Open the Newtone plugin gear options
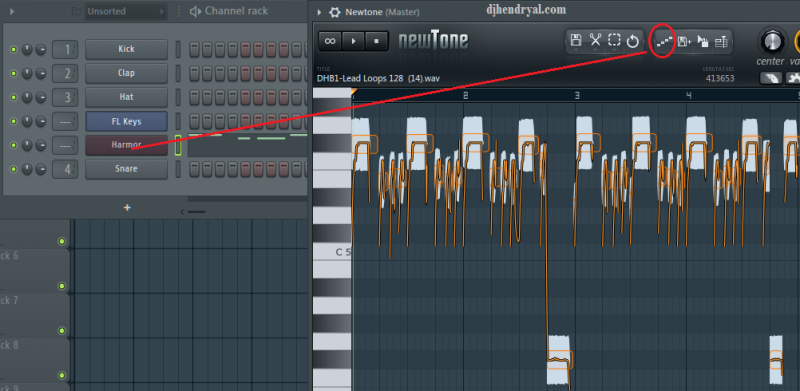Screen dimensions: 800x391 click(x=334, y=12)
